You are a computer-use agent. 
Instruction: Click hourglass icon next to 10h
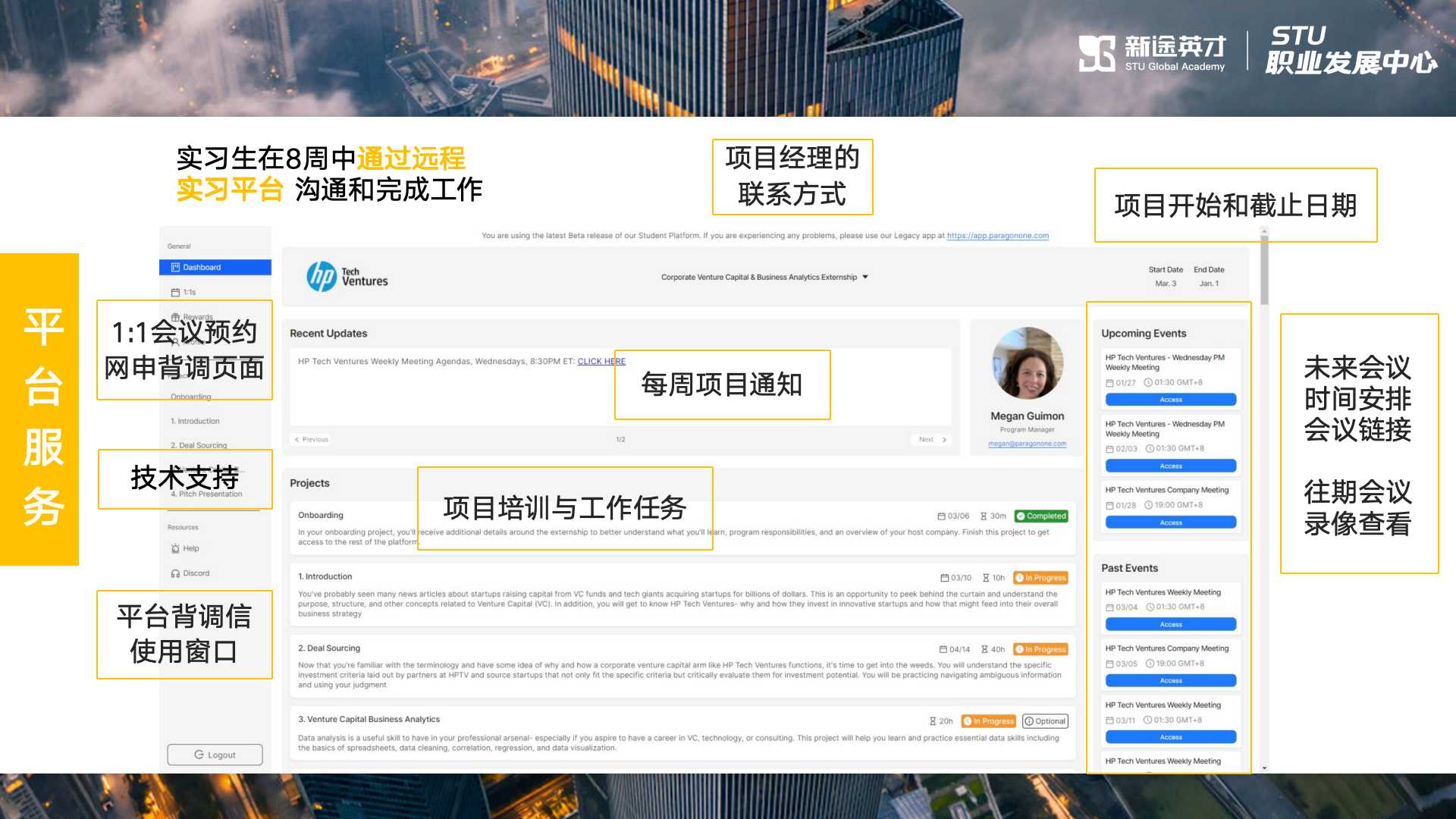tap(986, 578)
